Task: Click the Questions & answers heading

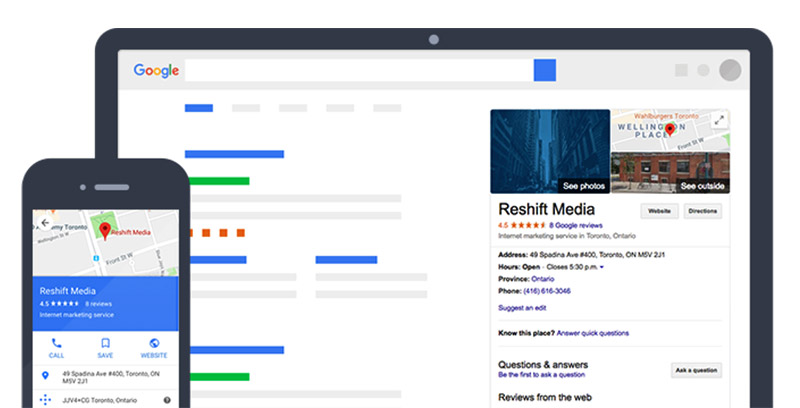Action: pyautogui.click(x=543, y=365)
